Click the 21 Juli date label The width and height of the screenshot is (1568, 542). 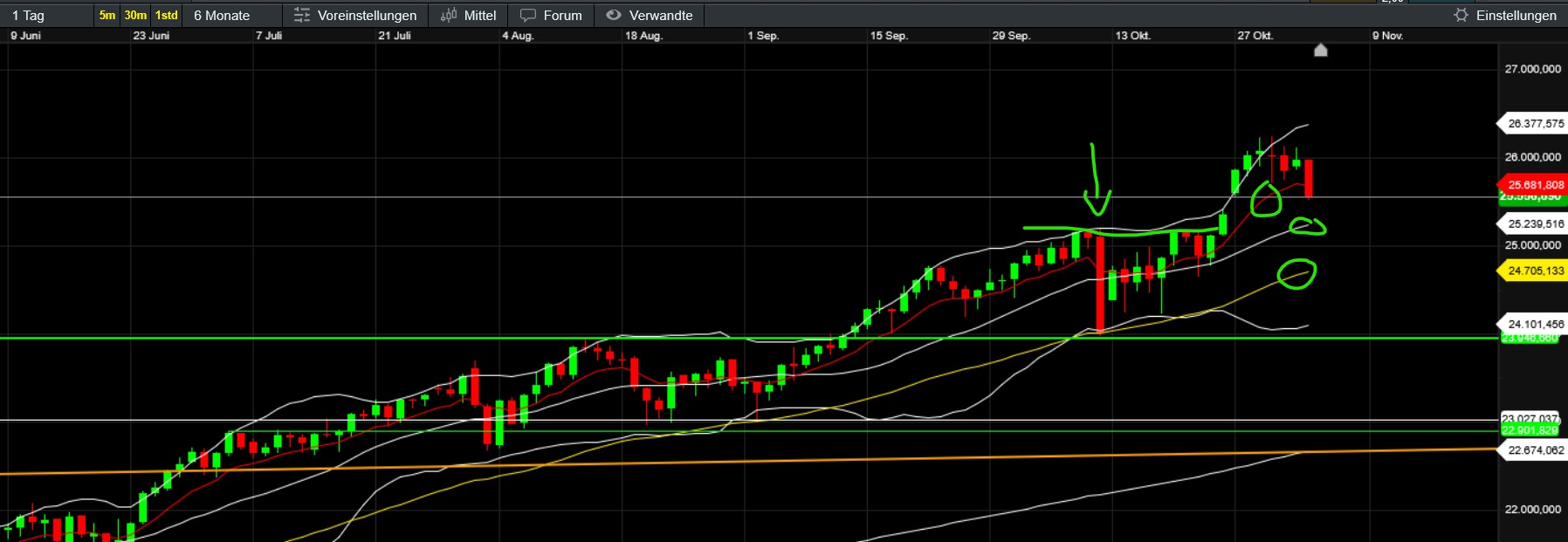[x=395, y=36]
